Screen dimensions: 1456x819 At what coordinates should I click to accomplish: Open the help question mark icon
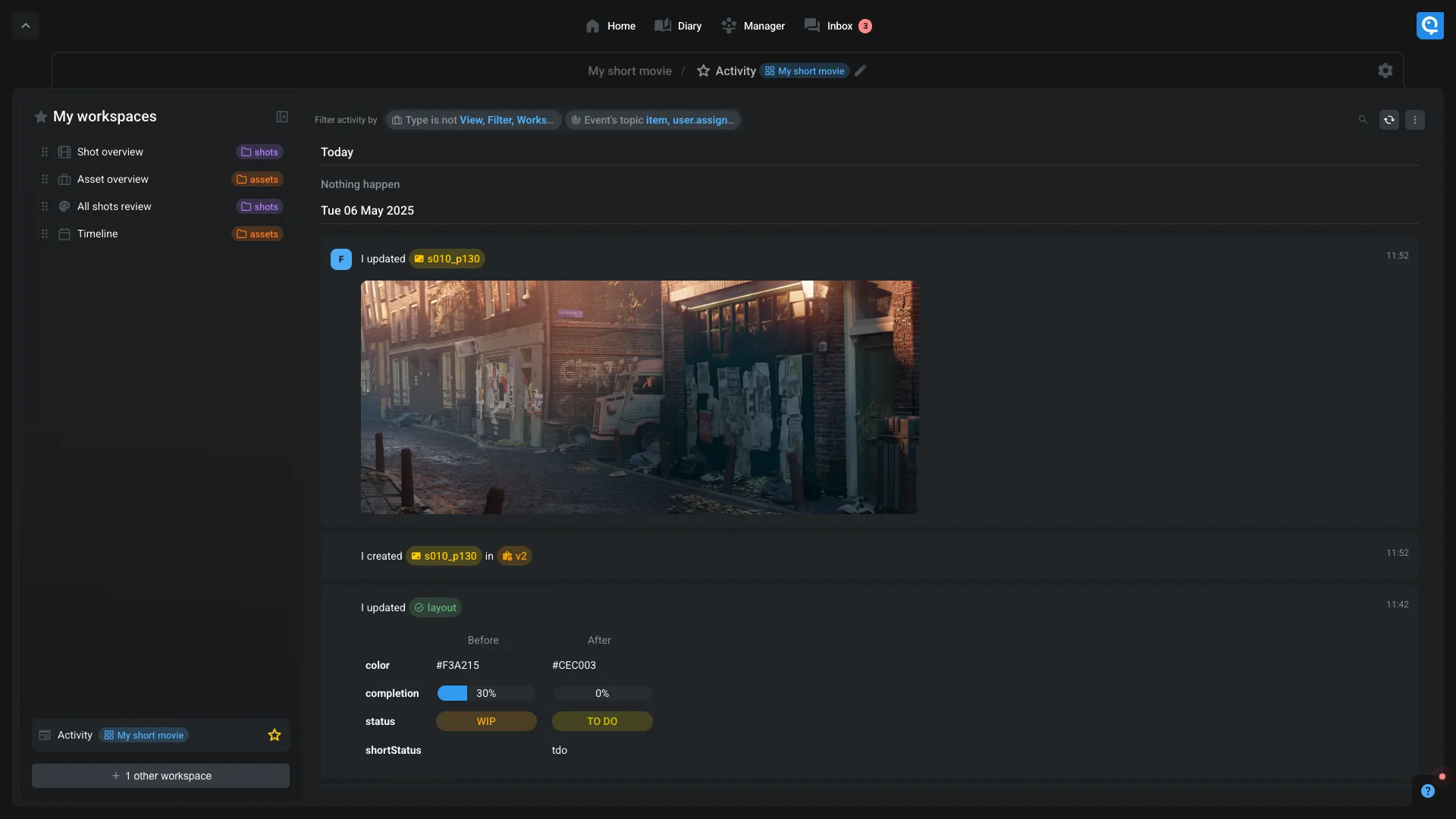click(1427, 791)
